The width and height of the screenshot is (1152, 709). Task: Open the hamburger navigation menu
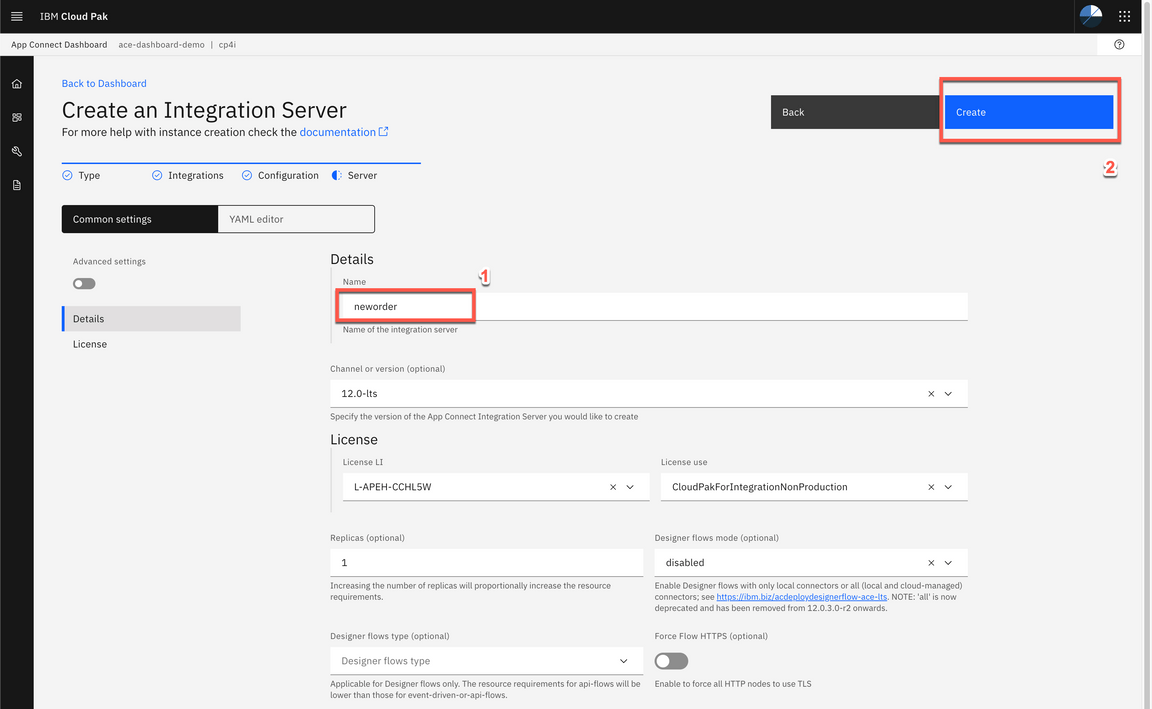[x=16, y=16]
